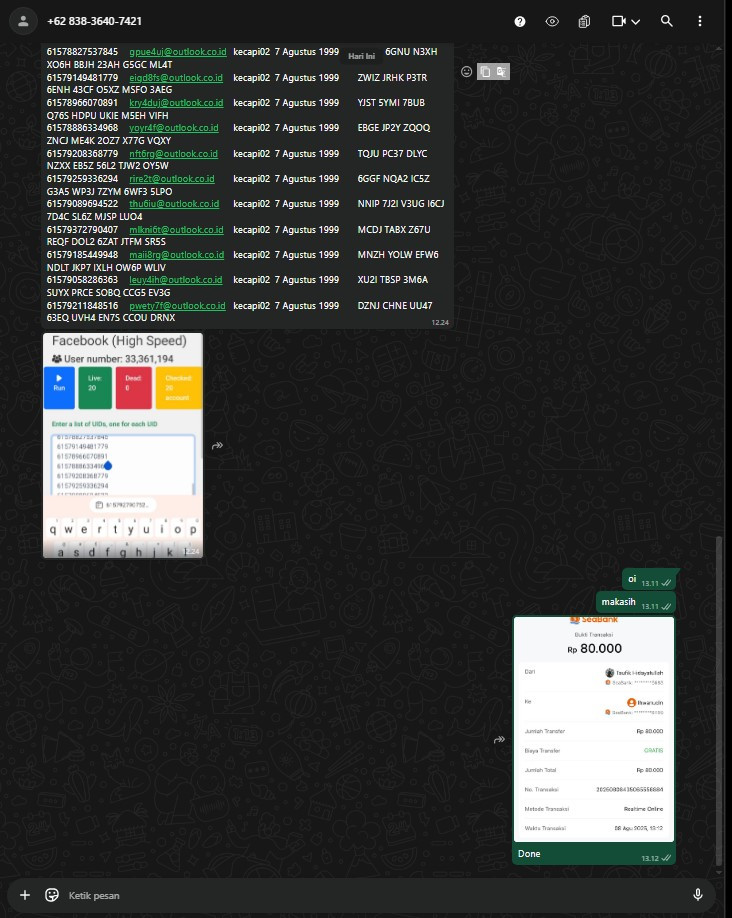
Task: Open link rire2t@outlook.co.id
Action: click(172, 179)
